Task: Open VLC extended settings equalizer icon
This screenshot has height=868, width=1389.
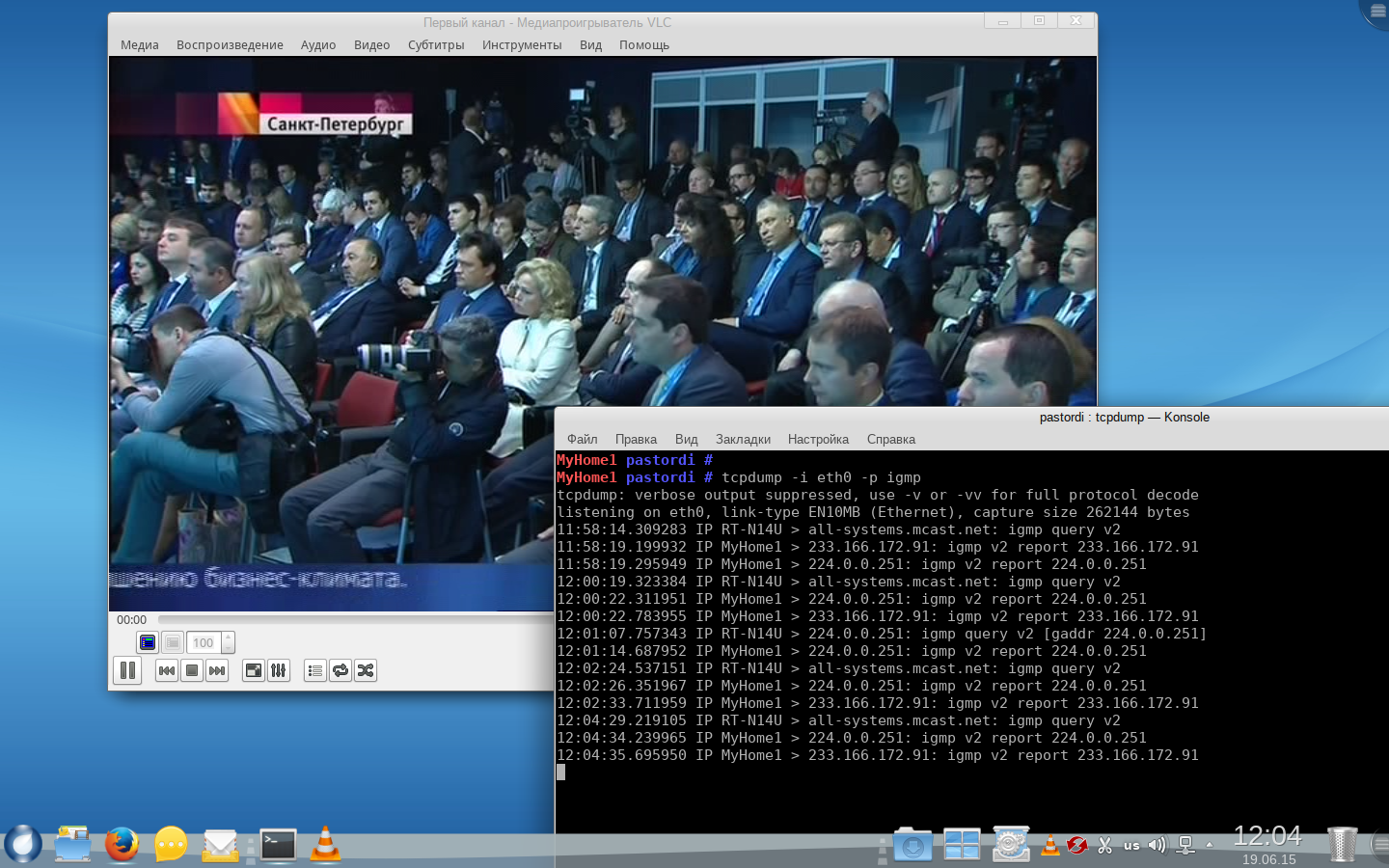Action: pyautogui.click(x=279, y=670)
